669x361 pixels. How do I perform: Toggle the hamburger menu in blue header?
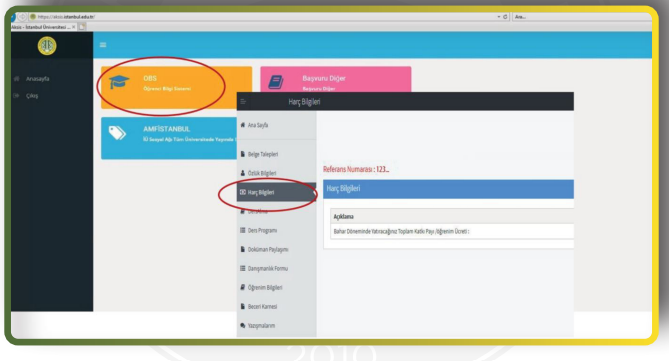103,45
